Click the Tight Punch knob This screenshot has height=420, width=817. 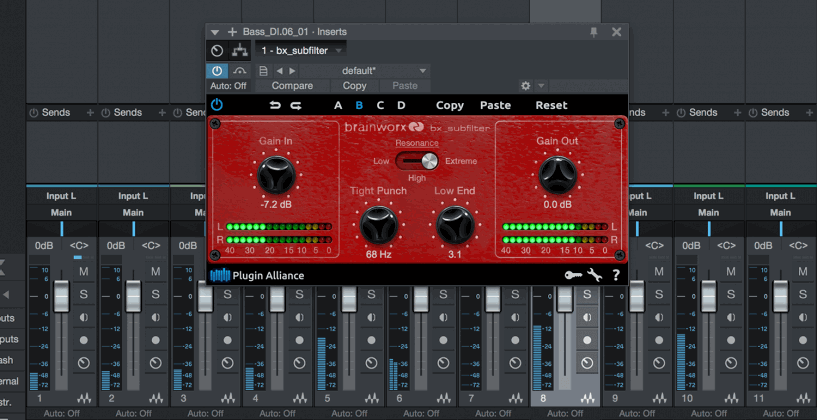(x=379, y=225)
